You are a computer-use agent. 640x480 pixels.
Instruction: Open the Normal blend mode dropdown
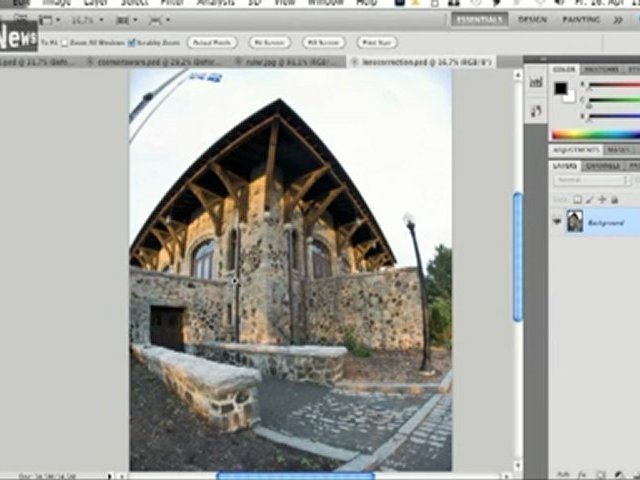[x=591, y=180]
